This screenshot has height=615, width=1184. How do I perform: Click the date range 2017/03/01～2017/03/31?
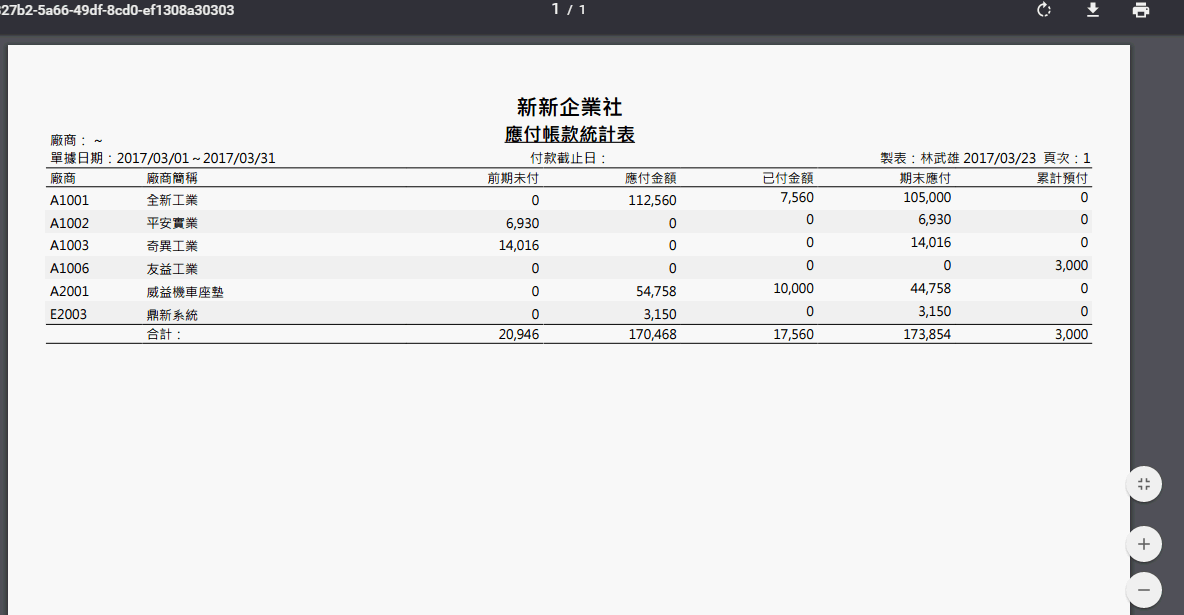196,159
